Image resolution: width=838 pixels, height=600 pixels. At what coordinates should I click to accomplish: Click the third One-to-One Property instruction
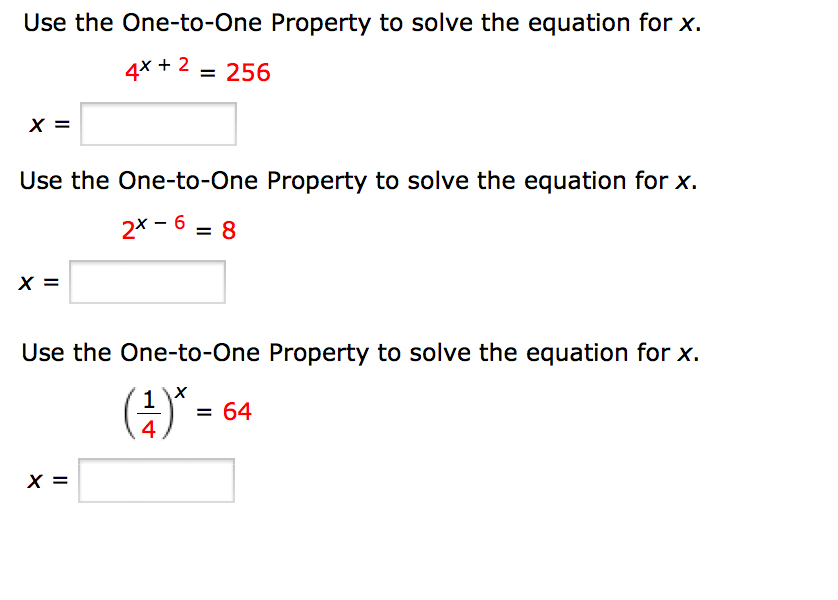[360, 352]
